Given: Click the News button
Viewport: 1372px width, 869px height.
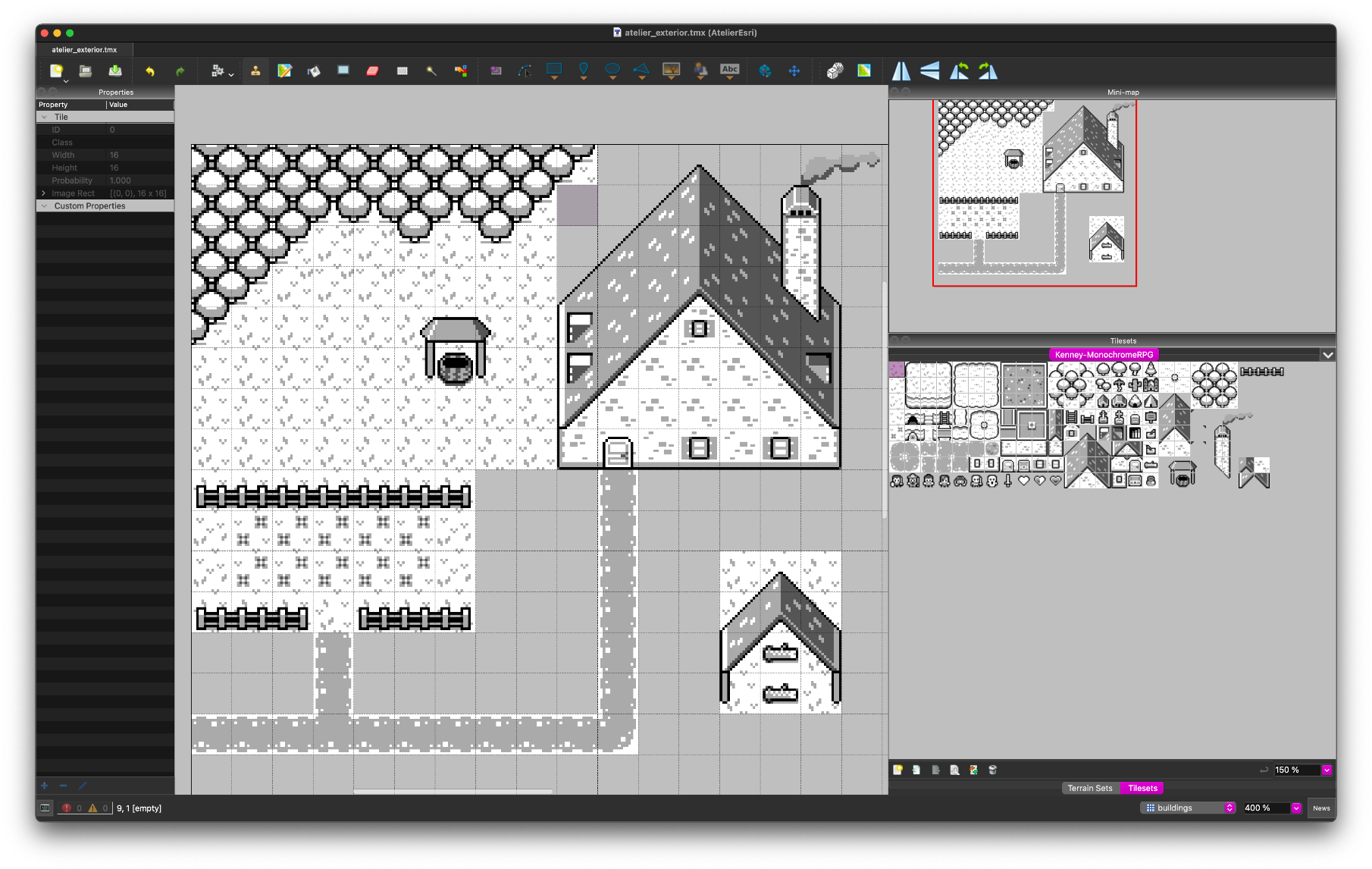Looking at the screenshot, I should coord(1321,808).
